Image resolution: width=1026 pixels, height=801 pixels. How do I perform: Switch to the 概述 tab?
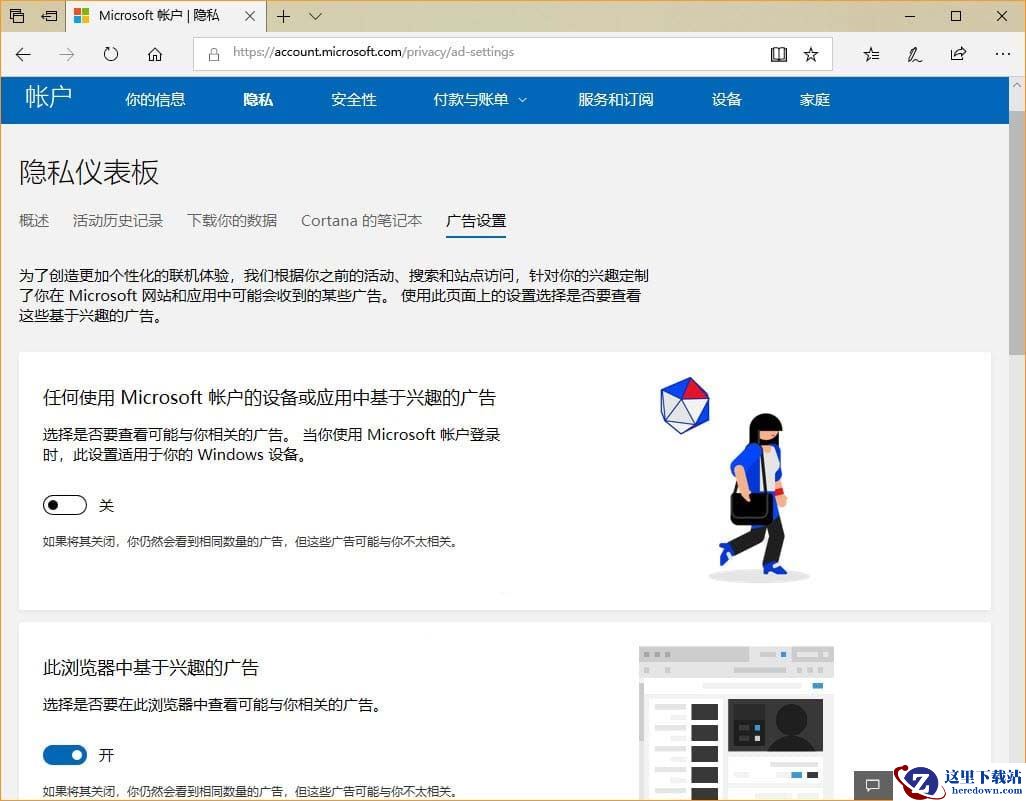pyautogui.click(x=34, y=221)
